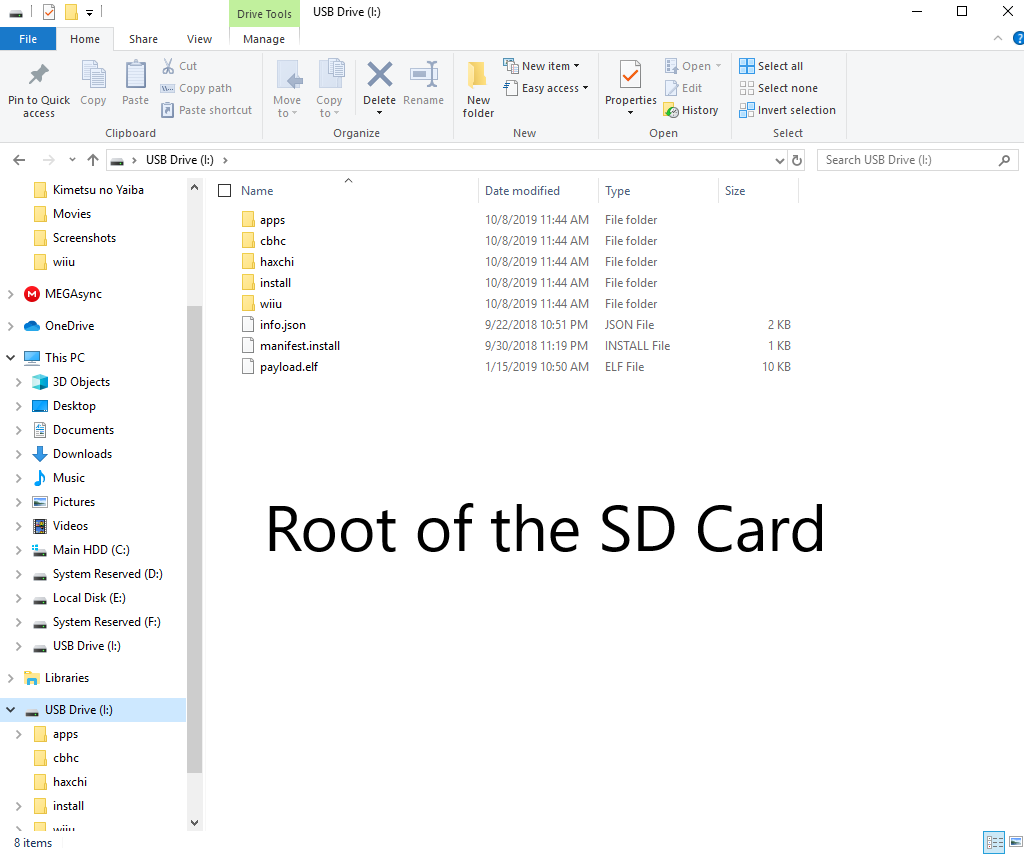
Task: Click the Cut scissors command
Action: click(x=180, y=66)
